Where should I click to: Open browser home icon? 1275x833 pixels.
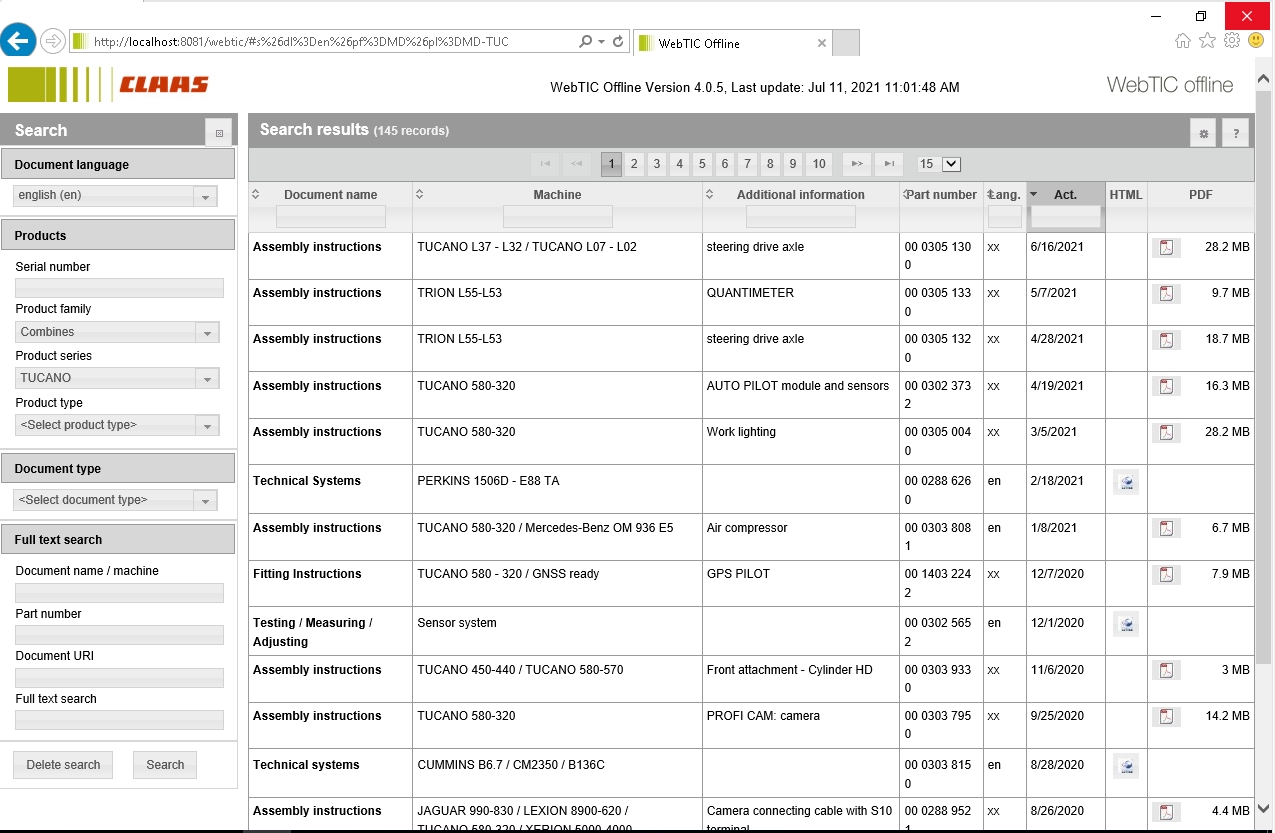[1183, 41]
